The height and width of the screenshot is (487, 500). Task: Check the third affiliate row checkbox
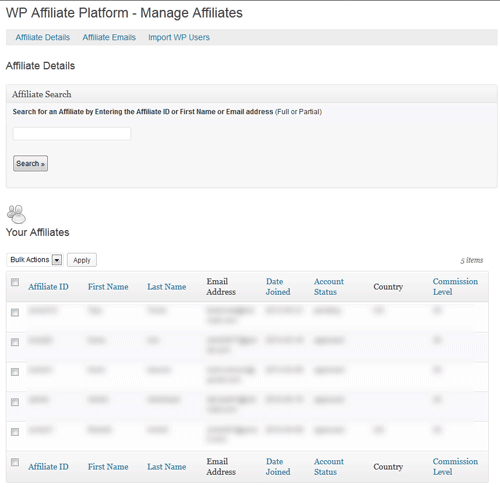coord(15,372)
